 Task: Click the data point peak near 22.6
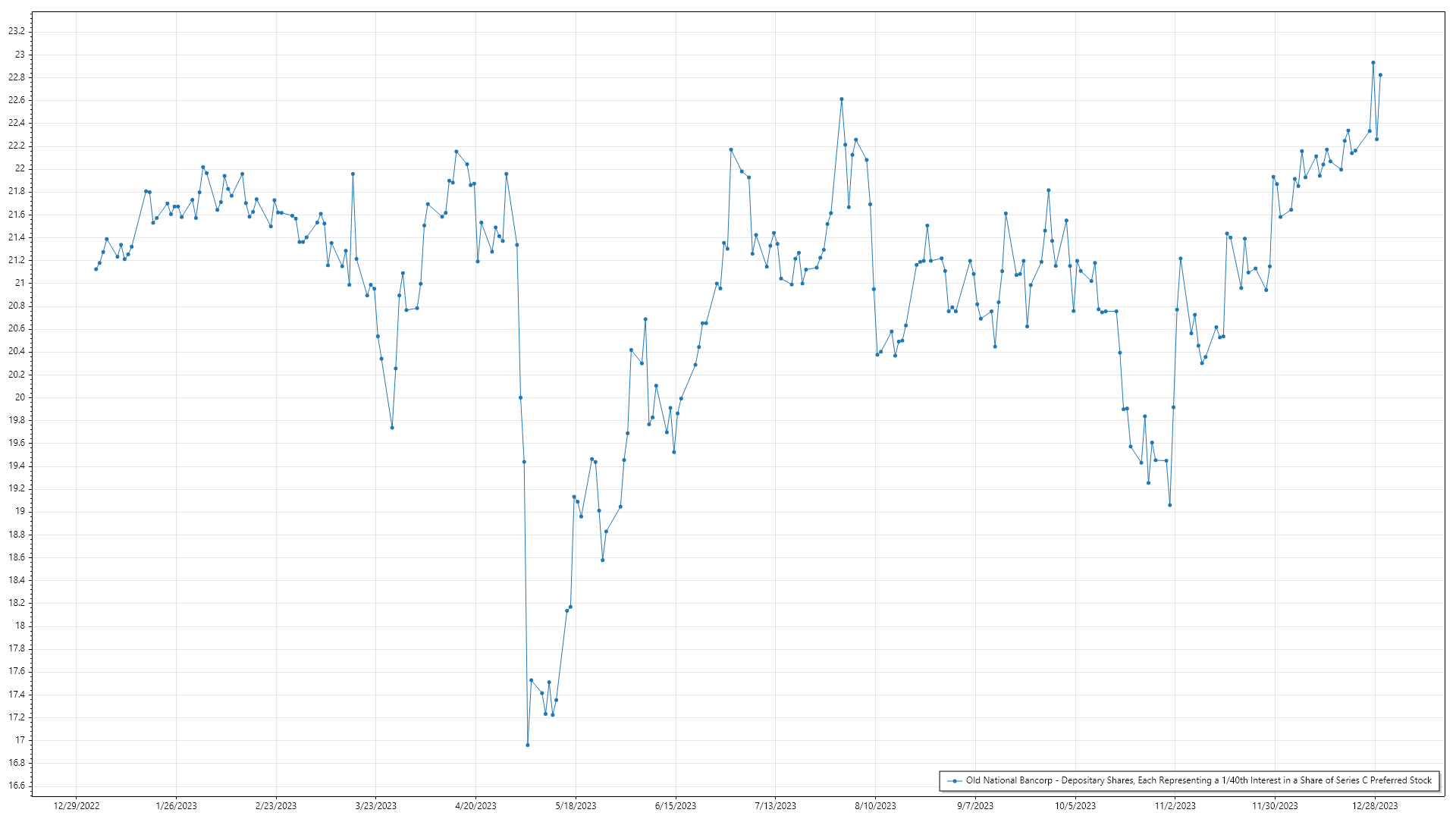click(x=841, y=99)
